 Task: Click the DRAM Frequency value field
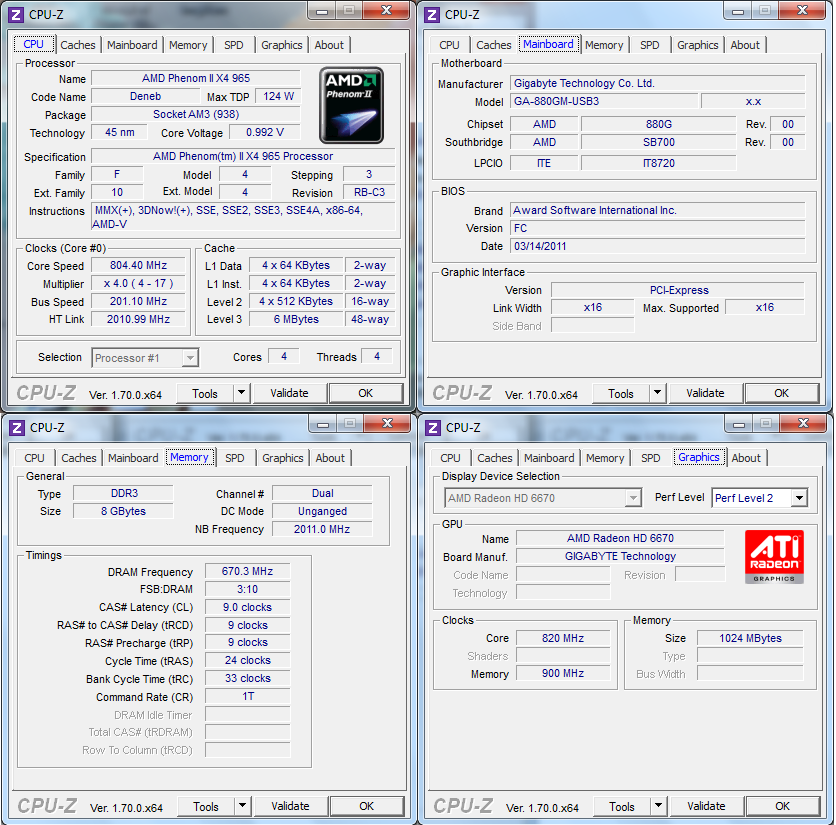pyautogui.click(x=247, y=572)
